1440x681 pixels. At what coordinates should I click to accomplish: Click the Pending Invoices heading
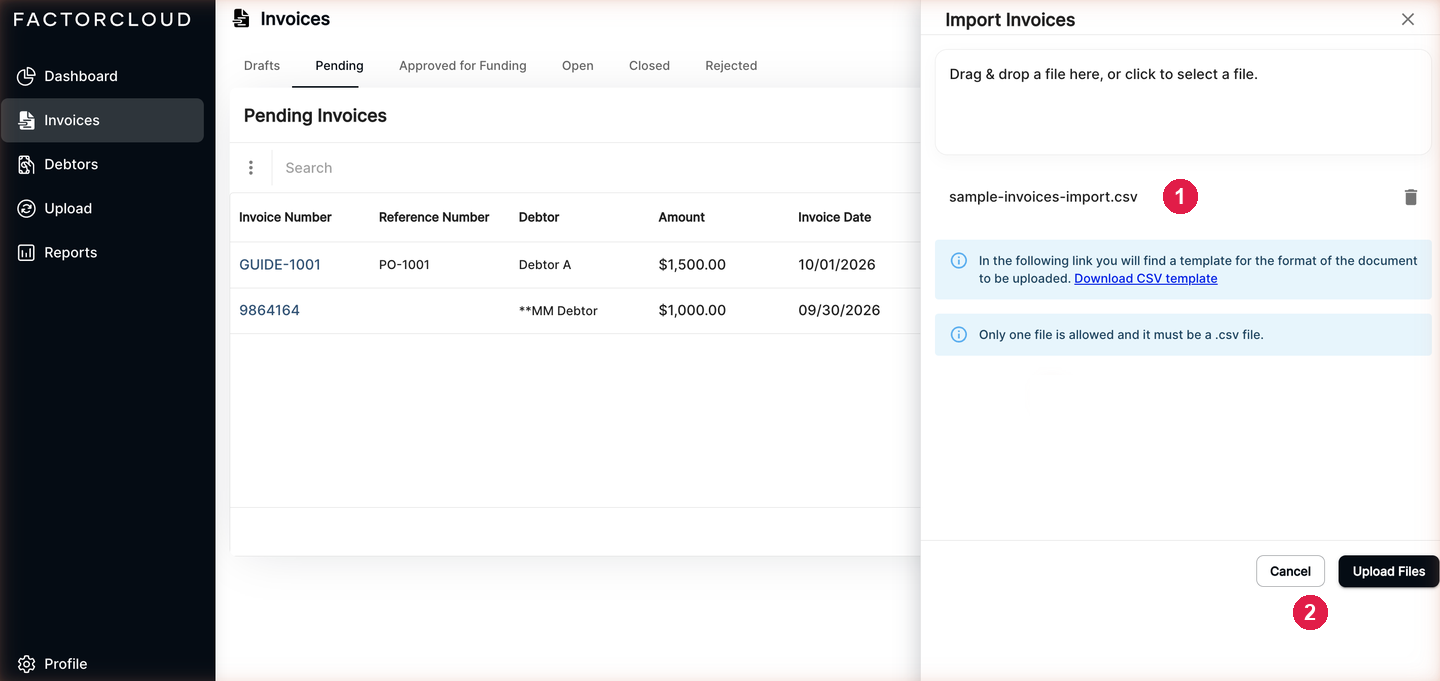[x=315, y=116]
